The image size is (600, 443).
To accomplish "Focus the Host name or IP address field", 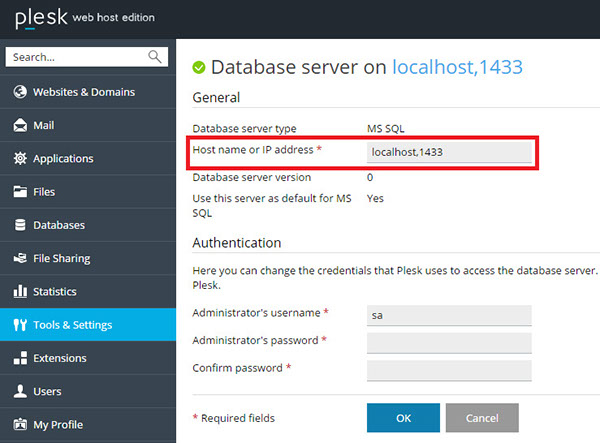I will (x=449, y=152).
